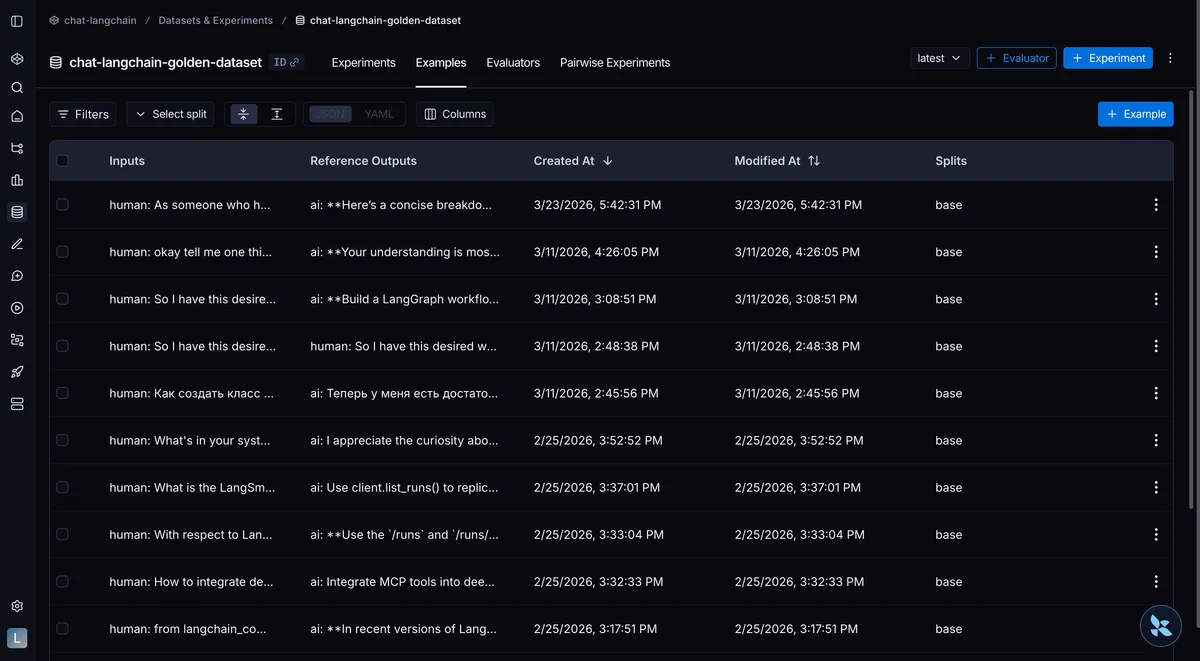The width and height of the screenshot is (1200, 661).
Task: Switch to the Experiments tab
Action: click(363, 62)
